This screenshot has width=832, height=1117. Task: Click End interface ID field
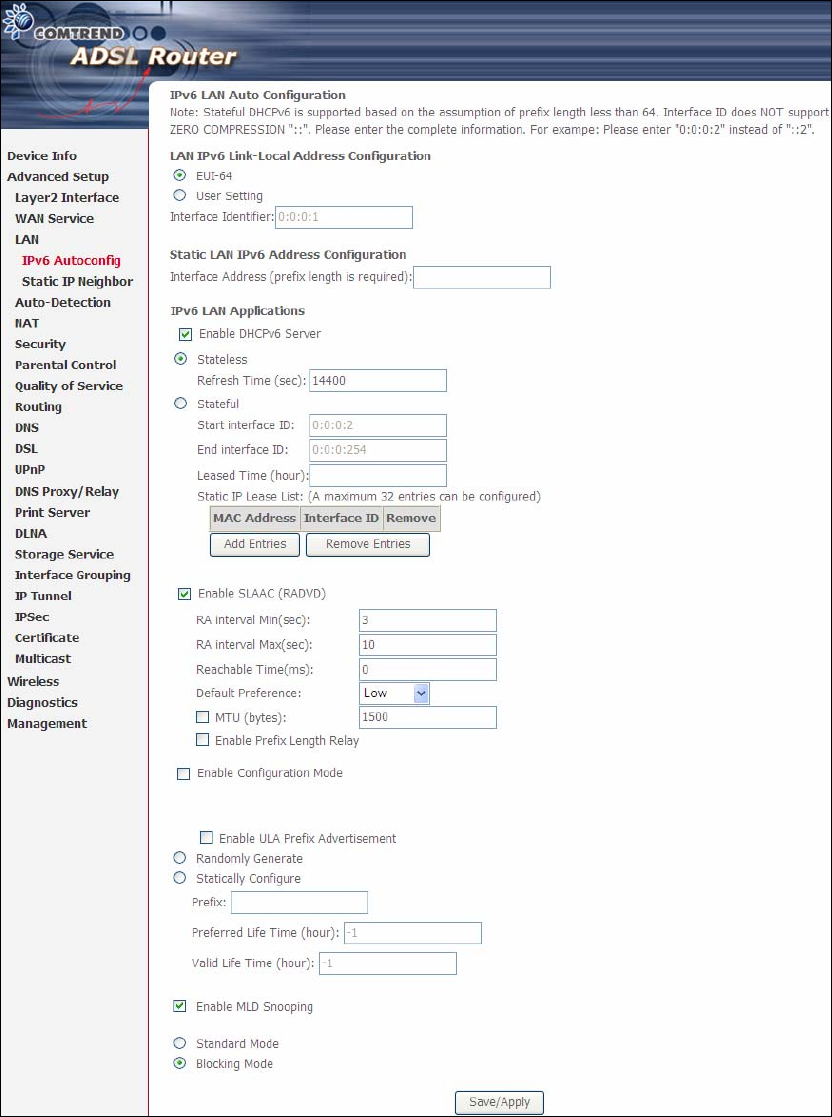click(x=378, y=450)
